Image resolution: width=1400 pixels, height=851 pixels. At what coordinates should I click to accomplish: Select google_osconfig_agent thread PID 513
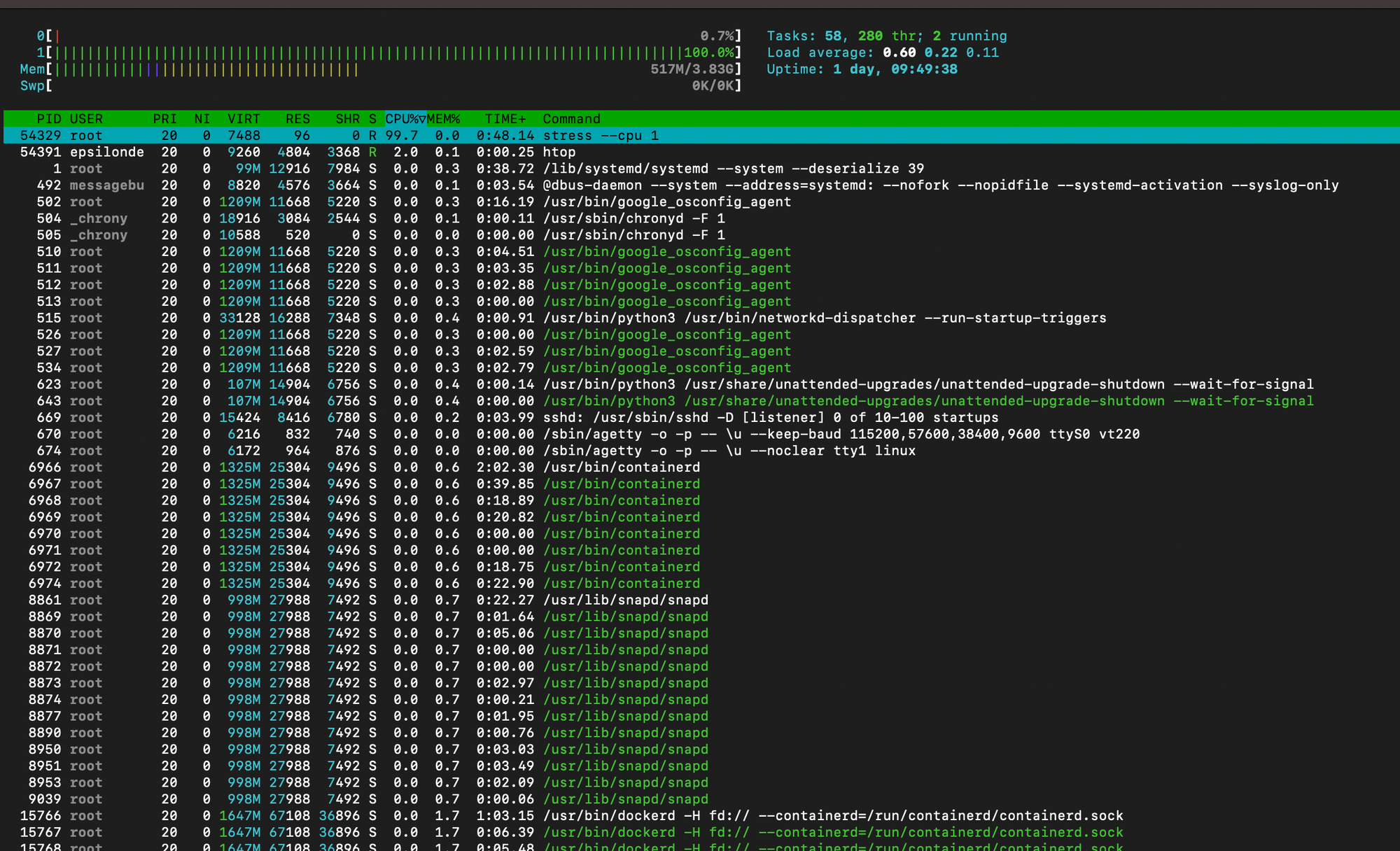(701, 302)
